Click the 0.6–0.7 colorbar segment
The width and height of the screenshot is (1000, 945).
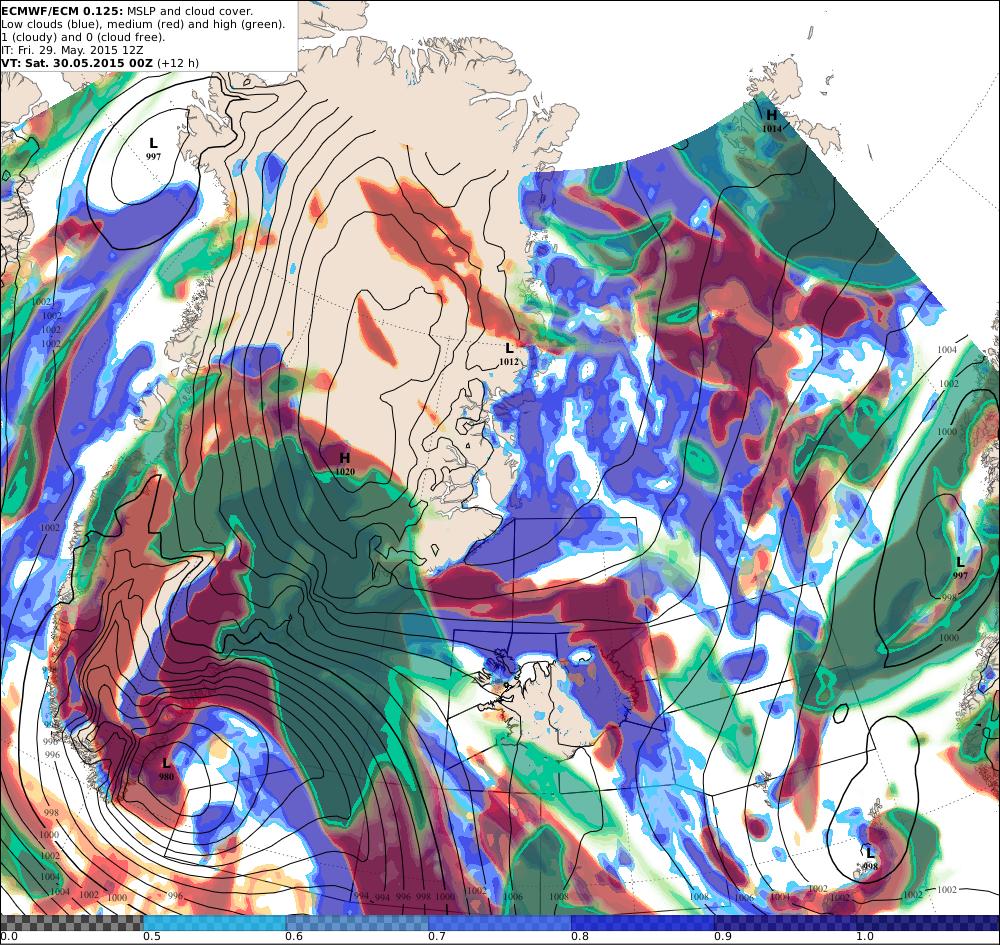(x=357, y=923)
